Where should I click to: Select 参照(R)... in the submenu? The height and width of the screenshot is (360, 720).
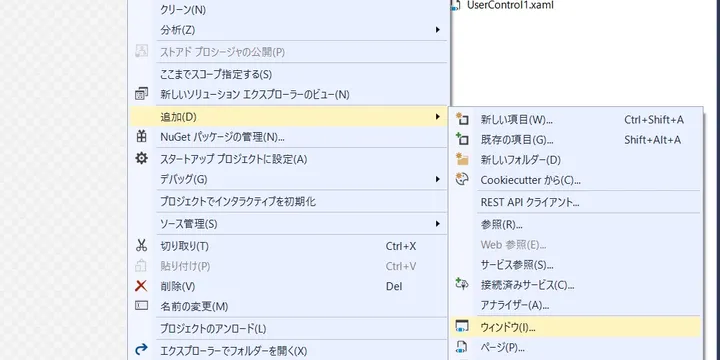point(575,225)
